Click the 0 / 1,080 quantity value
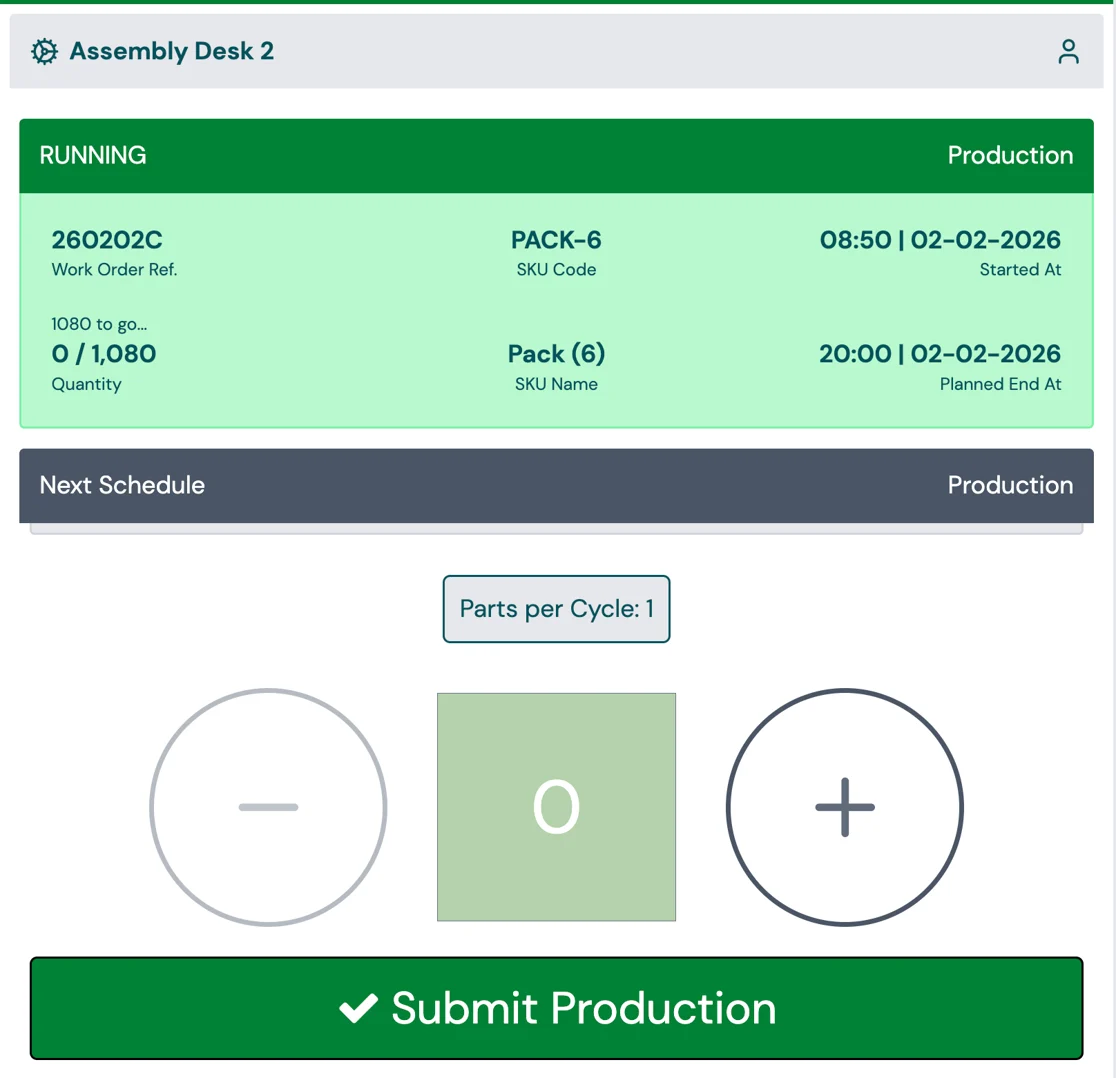The width and height of the screenshot is (1116, 1078). pos(104,354)
